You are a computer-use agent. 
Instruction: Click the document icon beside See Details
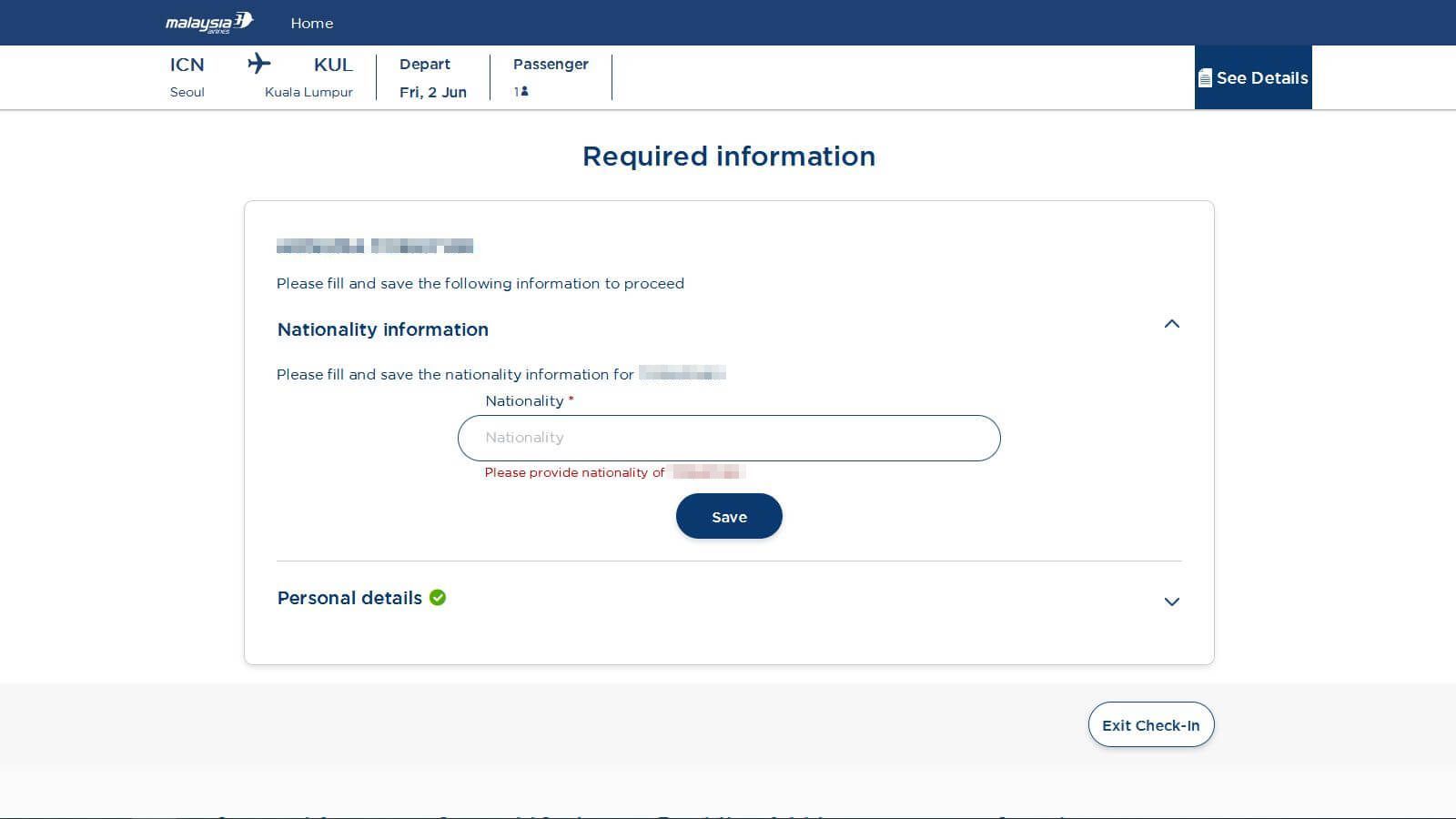coord(1205,78)
